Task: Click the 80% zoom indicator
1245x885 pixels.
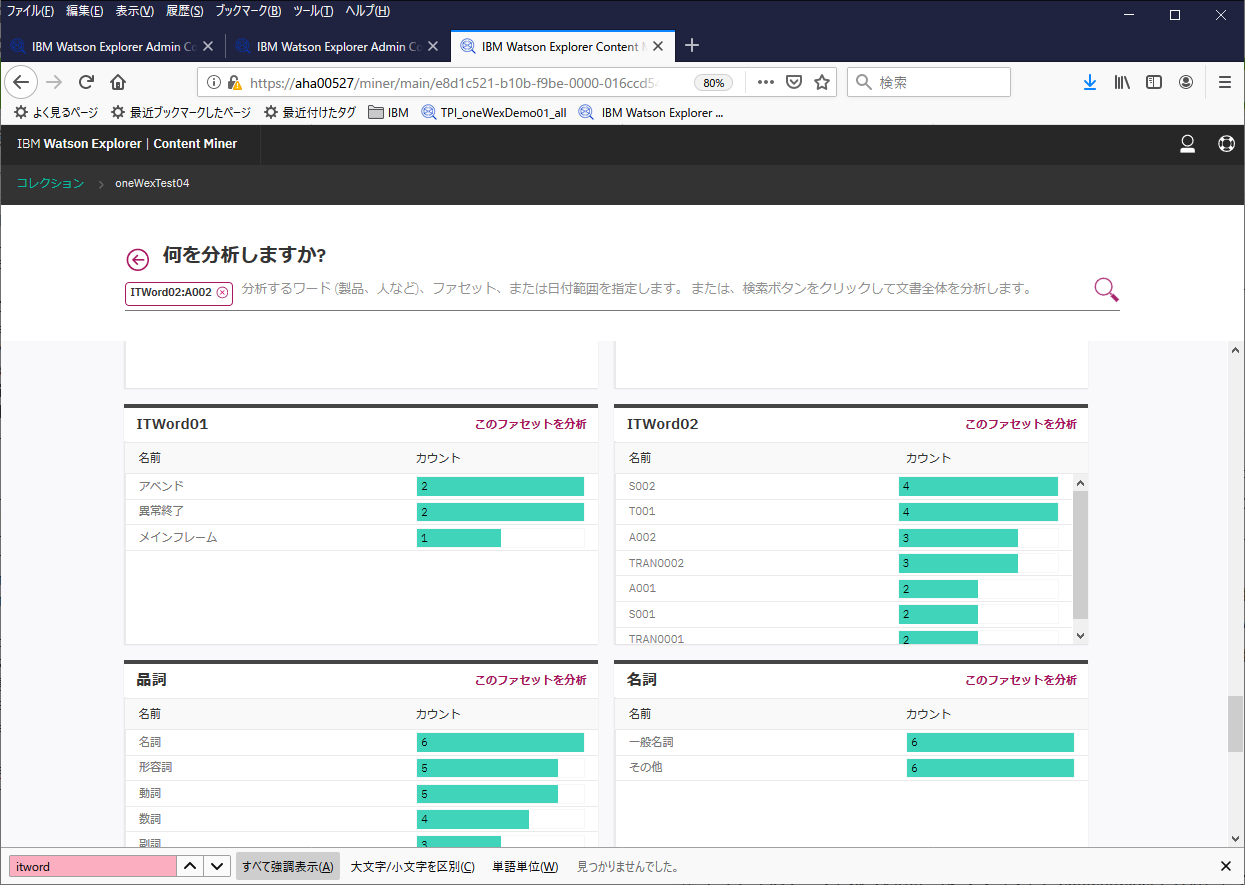Action: click(x=714, y=83)
